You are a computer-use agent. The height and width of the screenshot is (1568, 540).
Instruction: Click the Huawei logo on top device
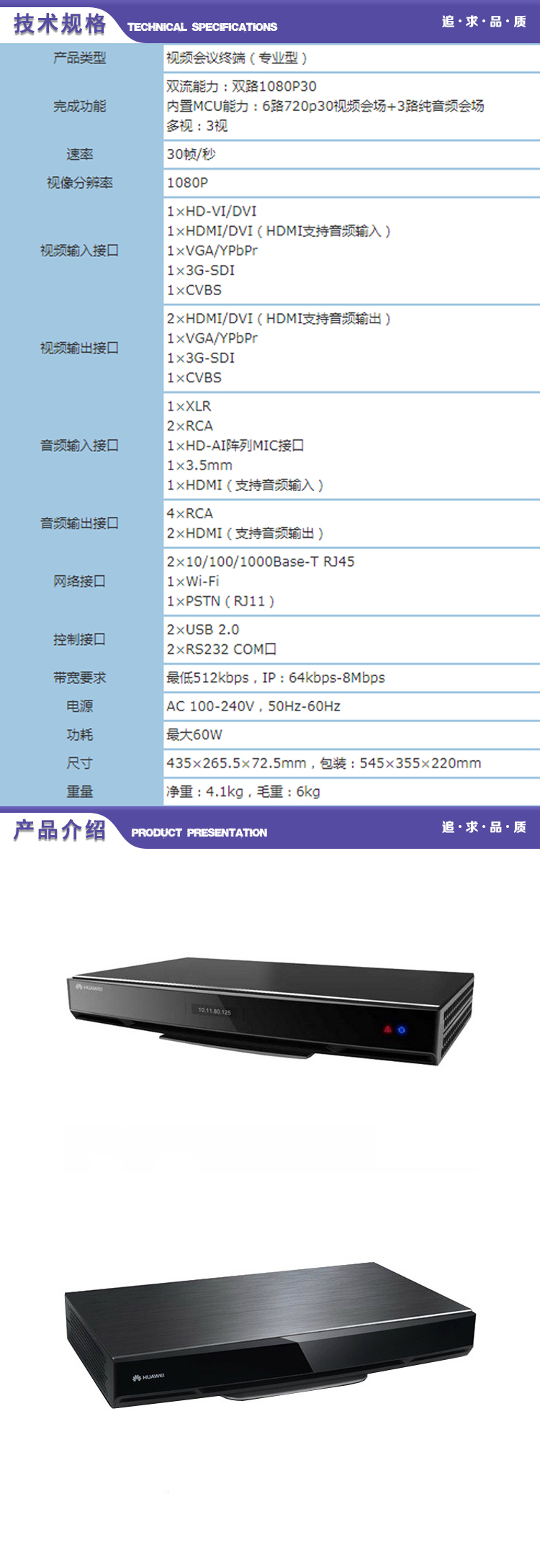[x=89, y=988]
